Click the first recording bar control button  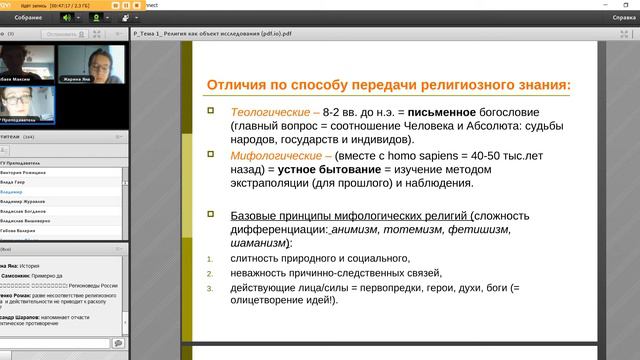[x=116, y=5]
